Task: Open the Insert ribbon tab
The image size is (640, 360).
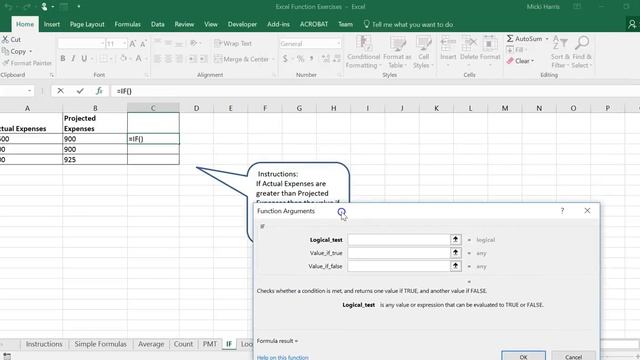Action: (x=52, y=24)
